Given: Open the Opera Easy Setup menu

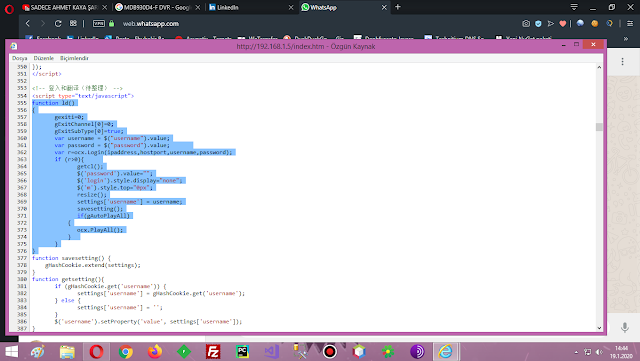Looking at the screenshot, I should tap(630, 24).
